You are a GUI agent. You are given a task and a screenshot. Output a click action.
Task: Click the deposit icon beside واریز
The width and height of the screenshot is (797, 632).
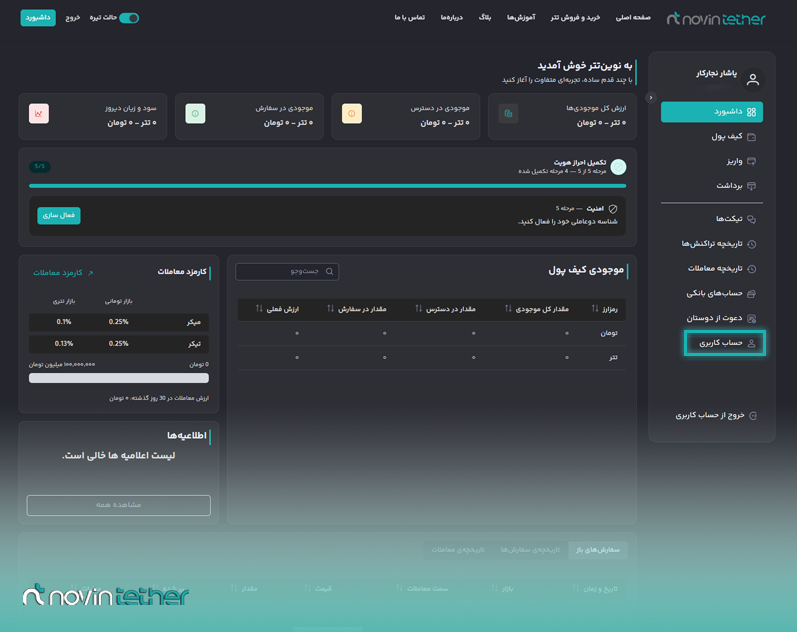click(x=752, y=161)
